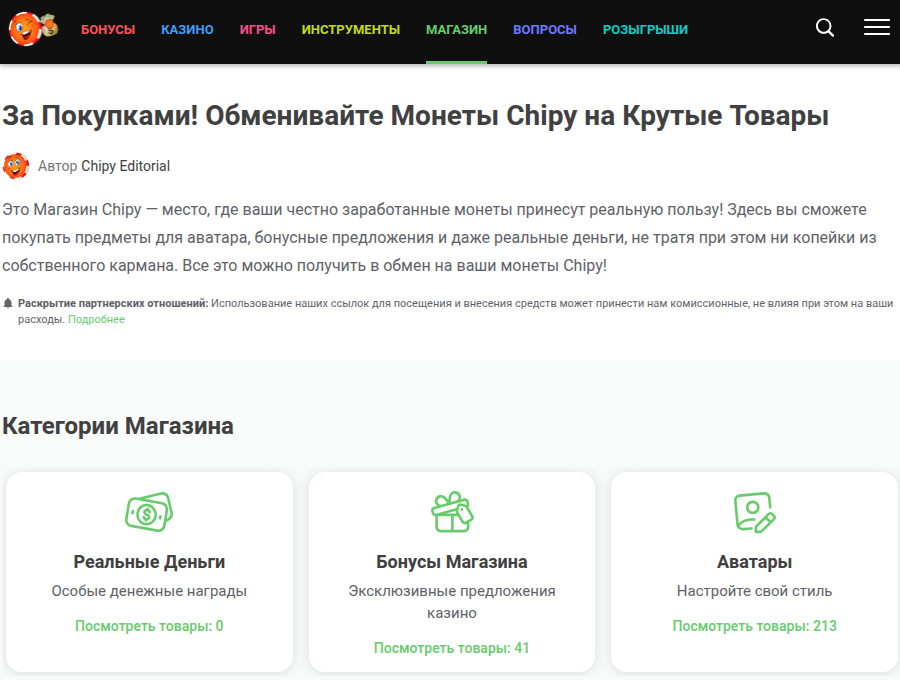Open the hamburger menu icon

point(876,27)
